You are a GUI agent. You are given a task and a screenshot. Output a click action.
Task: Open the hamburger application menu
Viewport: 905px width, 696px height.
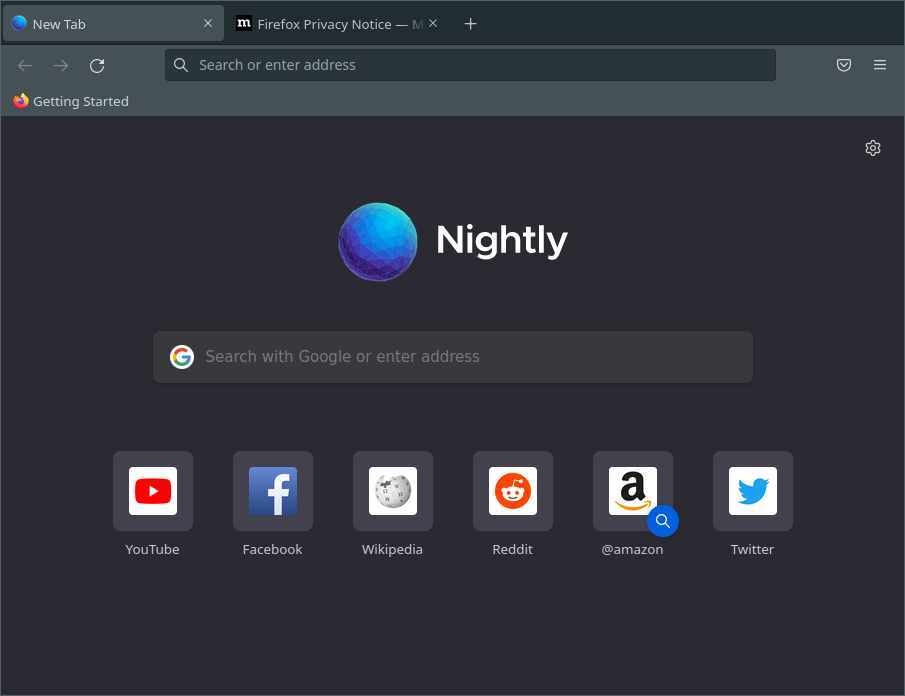(880, 65)
